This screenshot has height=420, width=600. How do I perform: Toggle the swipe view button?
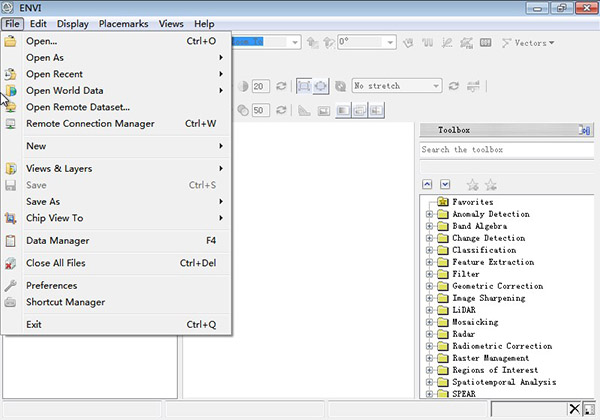point(376,111)
